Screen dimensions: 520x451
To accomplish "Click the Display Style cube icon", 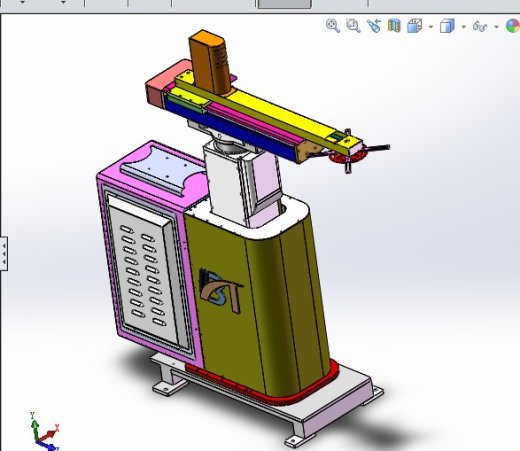I will tap(447, 26).
